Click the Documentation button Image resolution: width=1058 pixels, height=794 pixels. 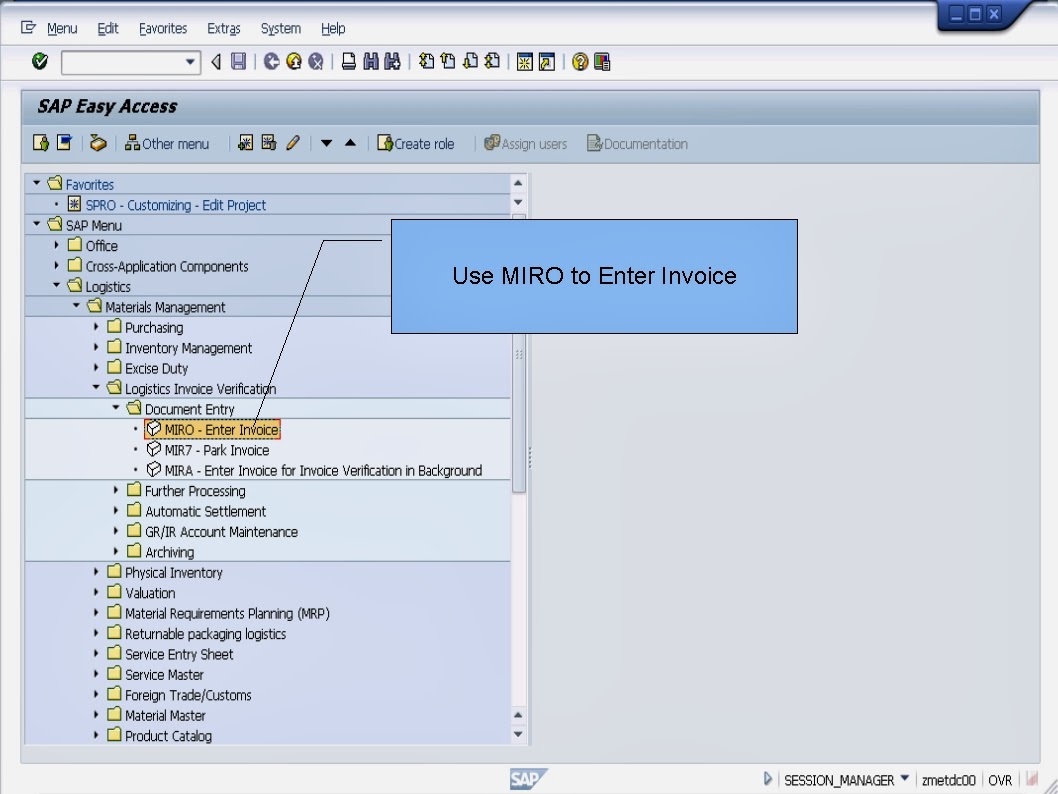638,144
